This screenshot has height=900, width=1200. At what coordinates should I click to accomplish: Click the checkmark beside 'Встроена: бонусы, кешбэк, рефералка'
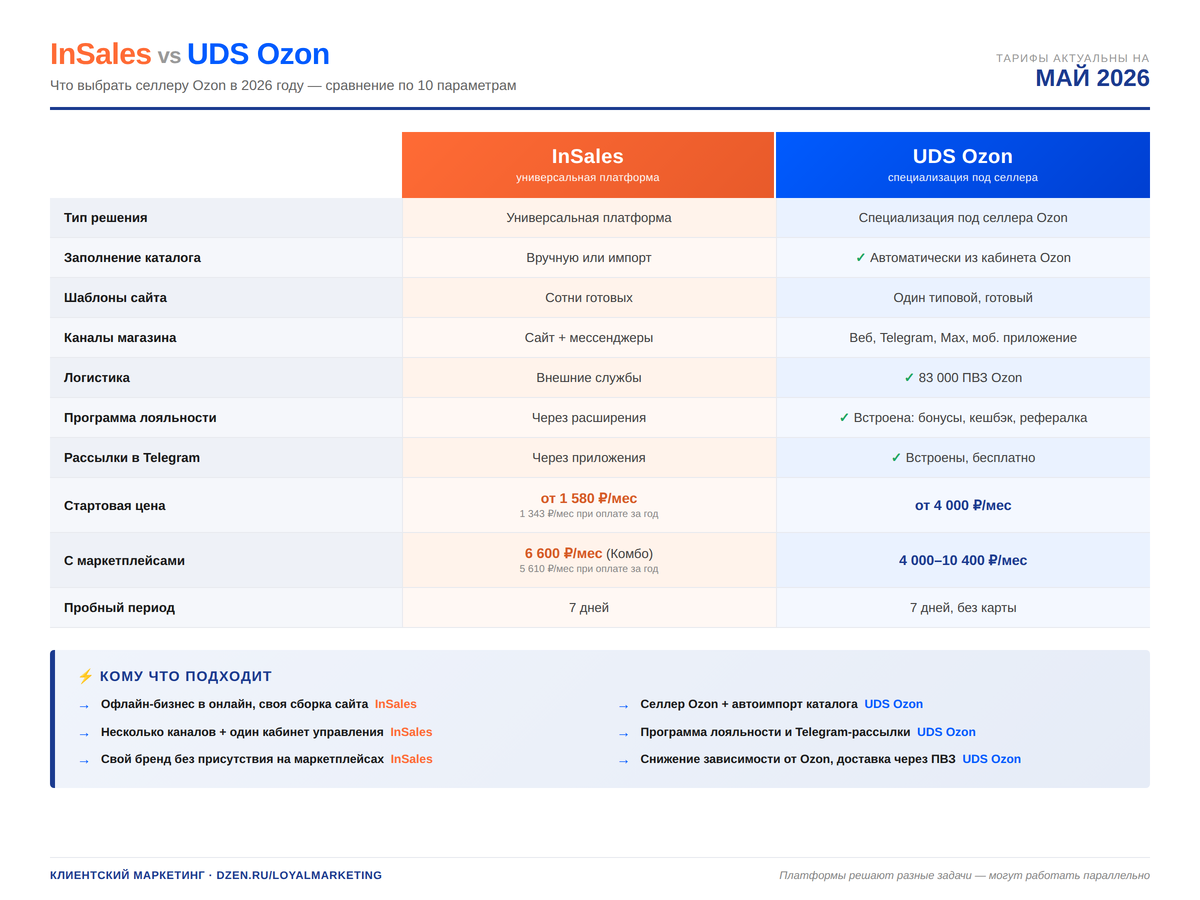845,418
